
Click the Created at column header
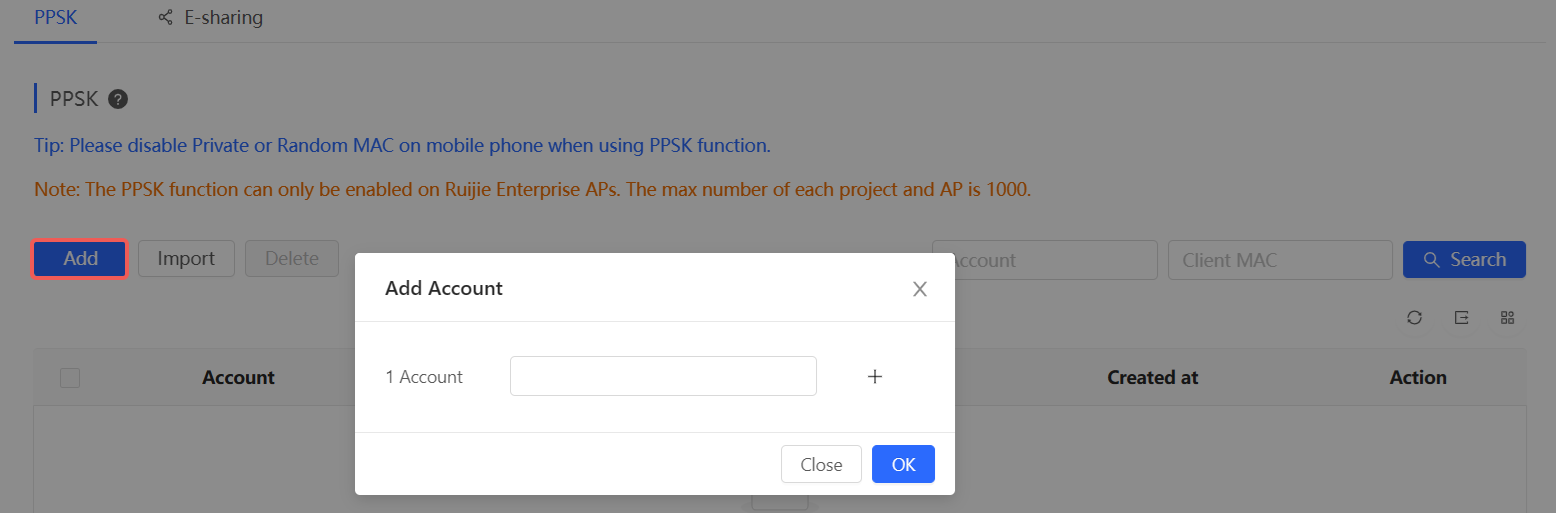[x=1152, y=378]
